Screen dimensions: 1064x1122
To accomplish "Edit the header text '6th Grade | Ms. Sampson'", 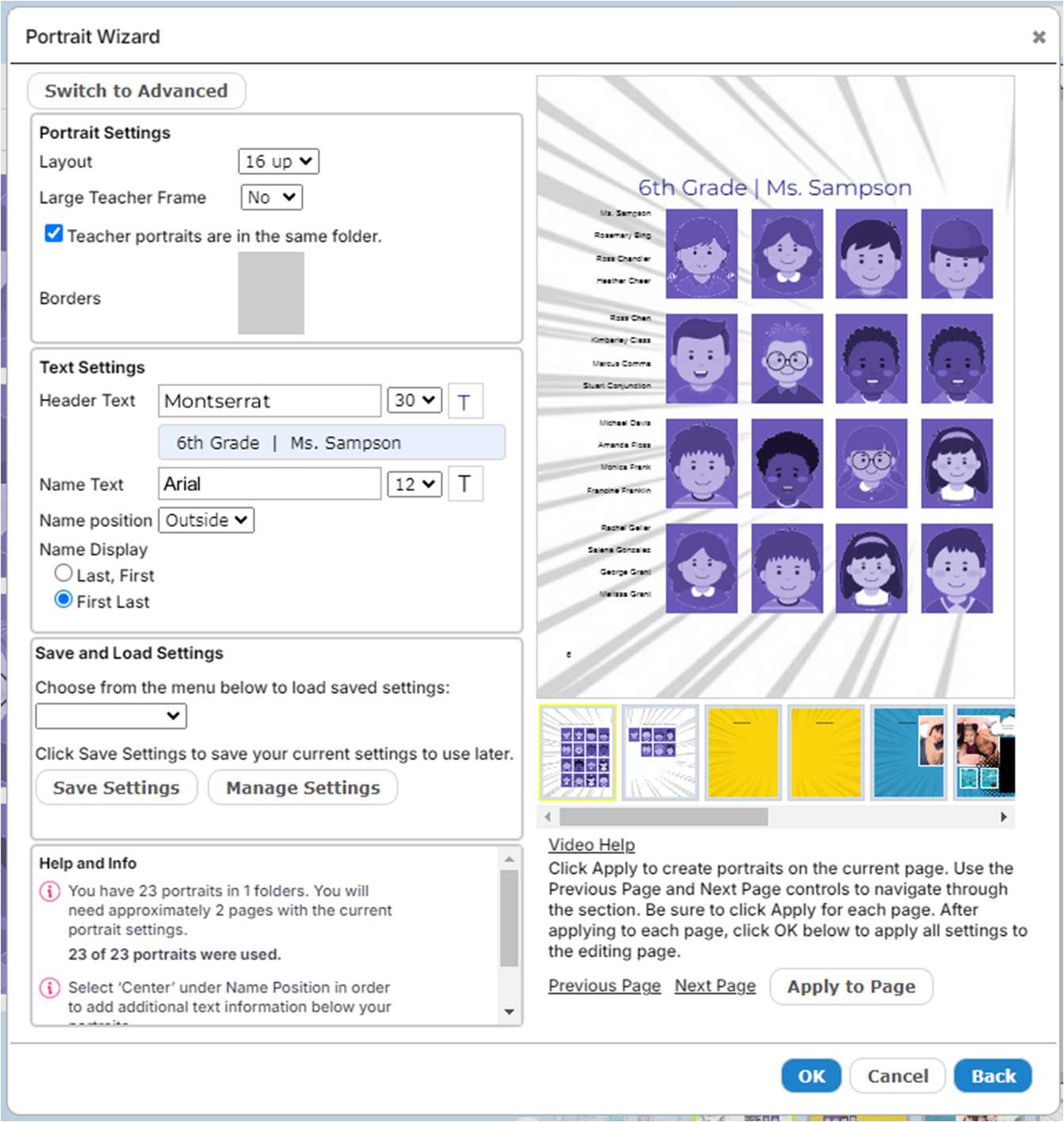I will click(332, 443).
